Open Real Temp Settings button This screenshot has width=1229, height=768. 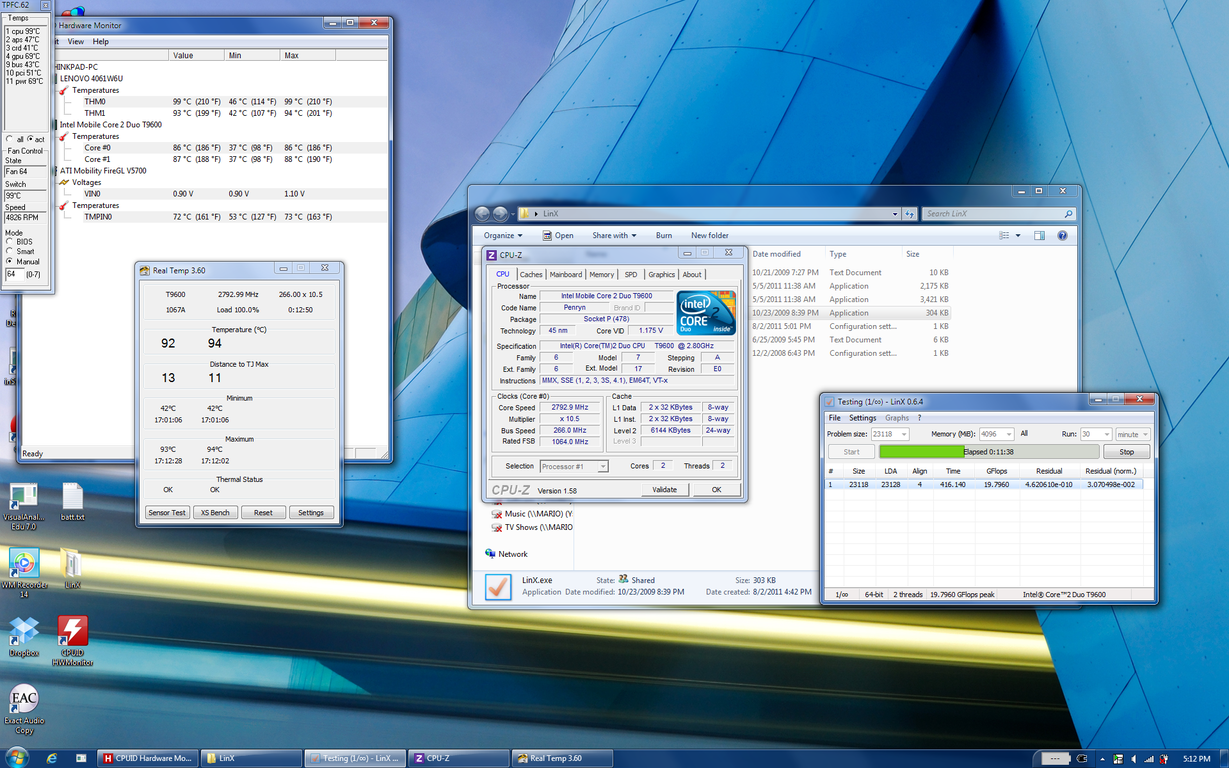(311, 512)
